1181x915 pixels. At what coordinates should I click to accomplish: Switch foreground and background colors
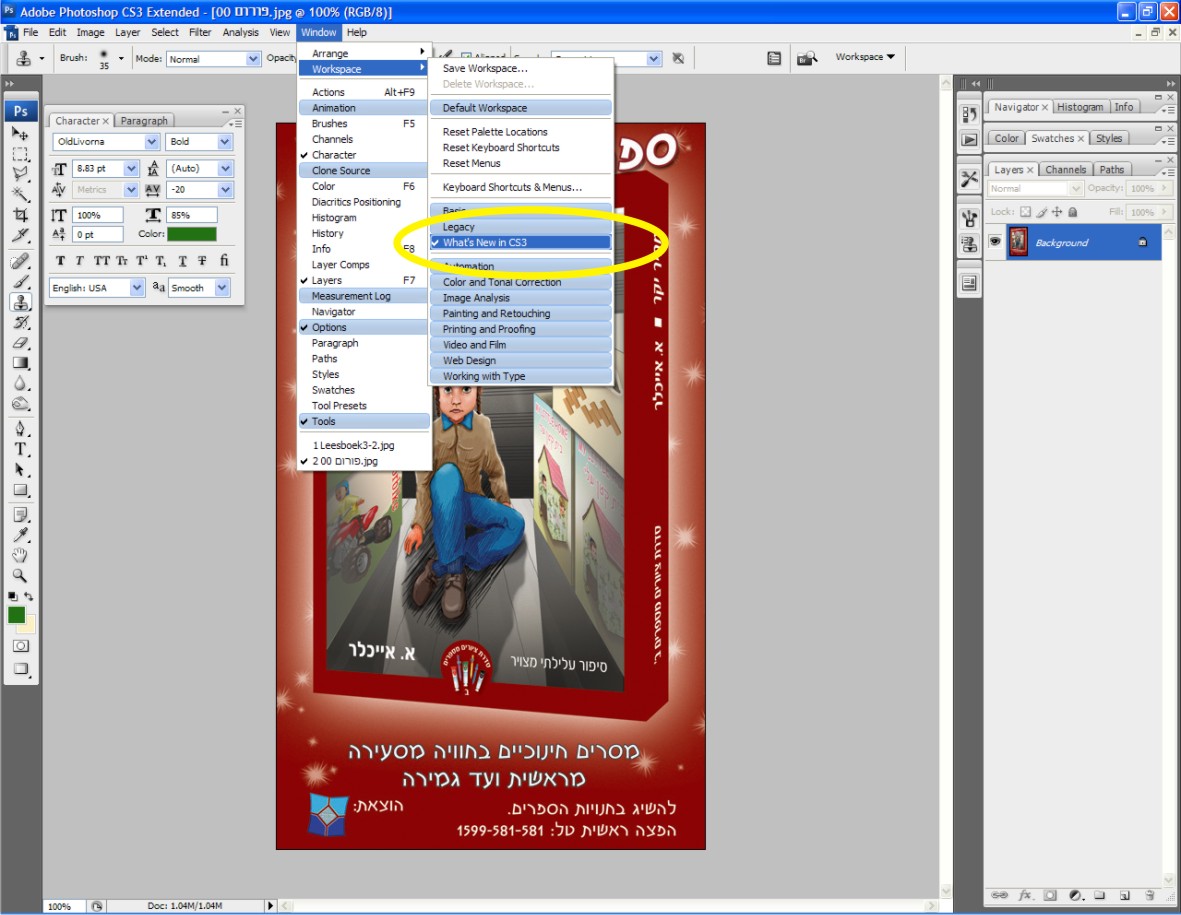pos(29,596)
